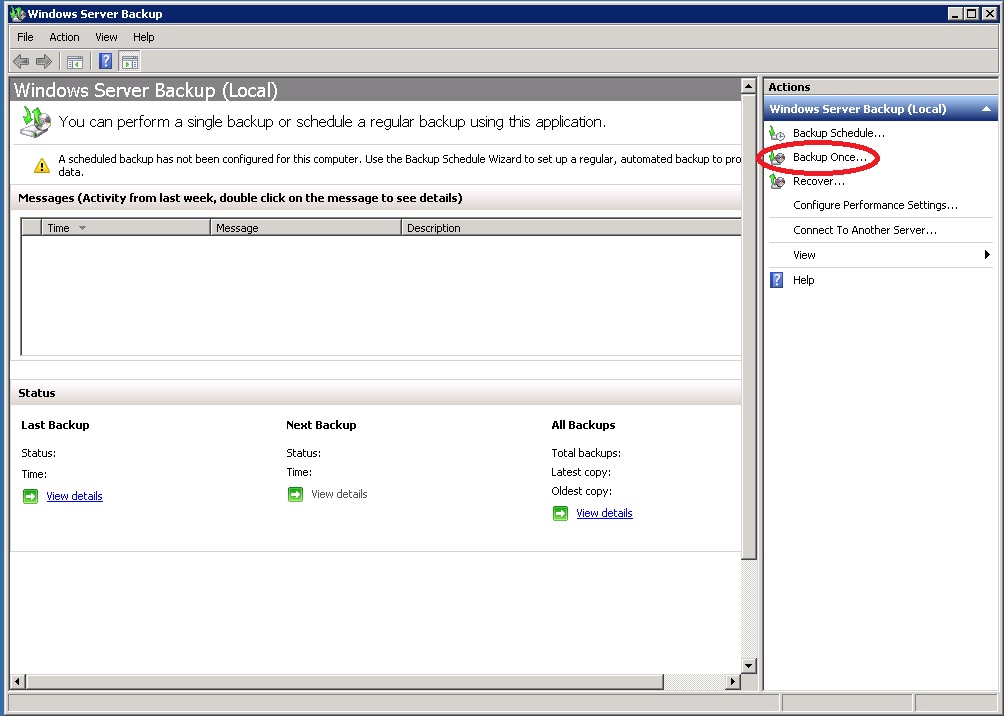Click the Status section heading
The height and width of the screenshot is (716, 1004).
point(36,393)
